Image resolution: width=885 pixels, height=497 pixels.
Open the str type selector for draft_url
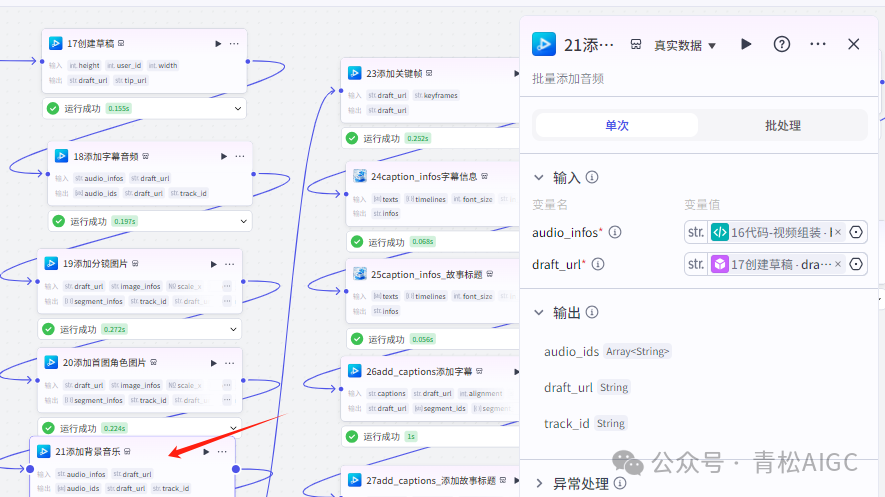pos(696,264)
